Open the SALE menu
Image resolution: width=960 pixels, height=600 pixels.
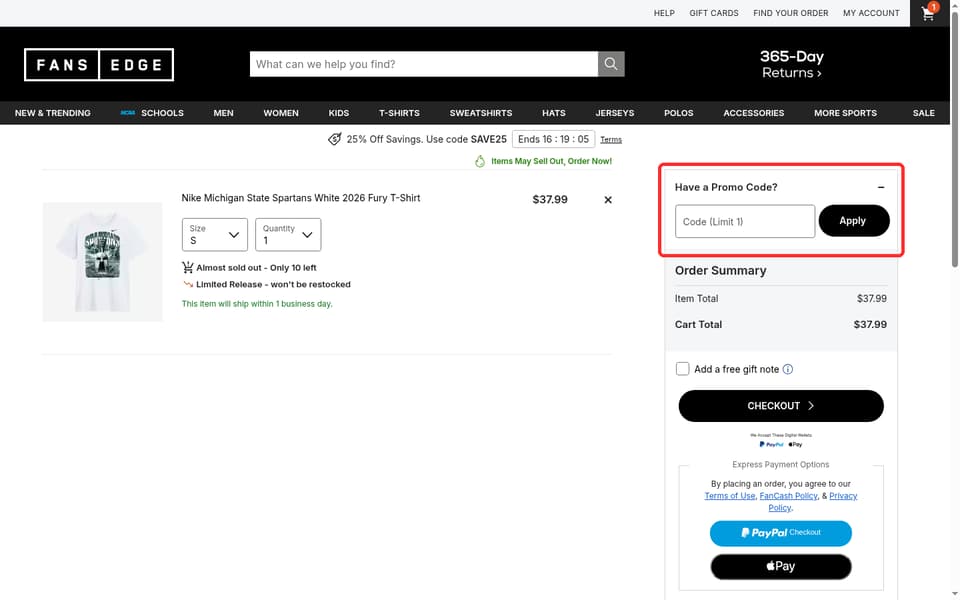[x=923, y=113]
